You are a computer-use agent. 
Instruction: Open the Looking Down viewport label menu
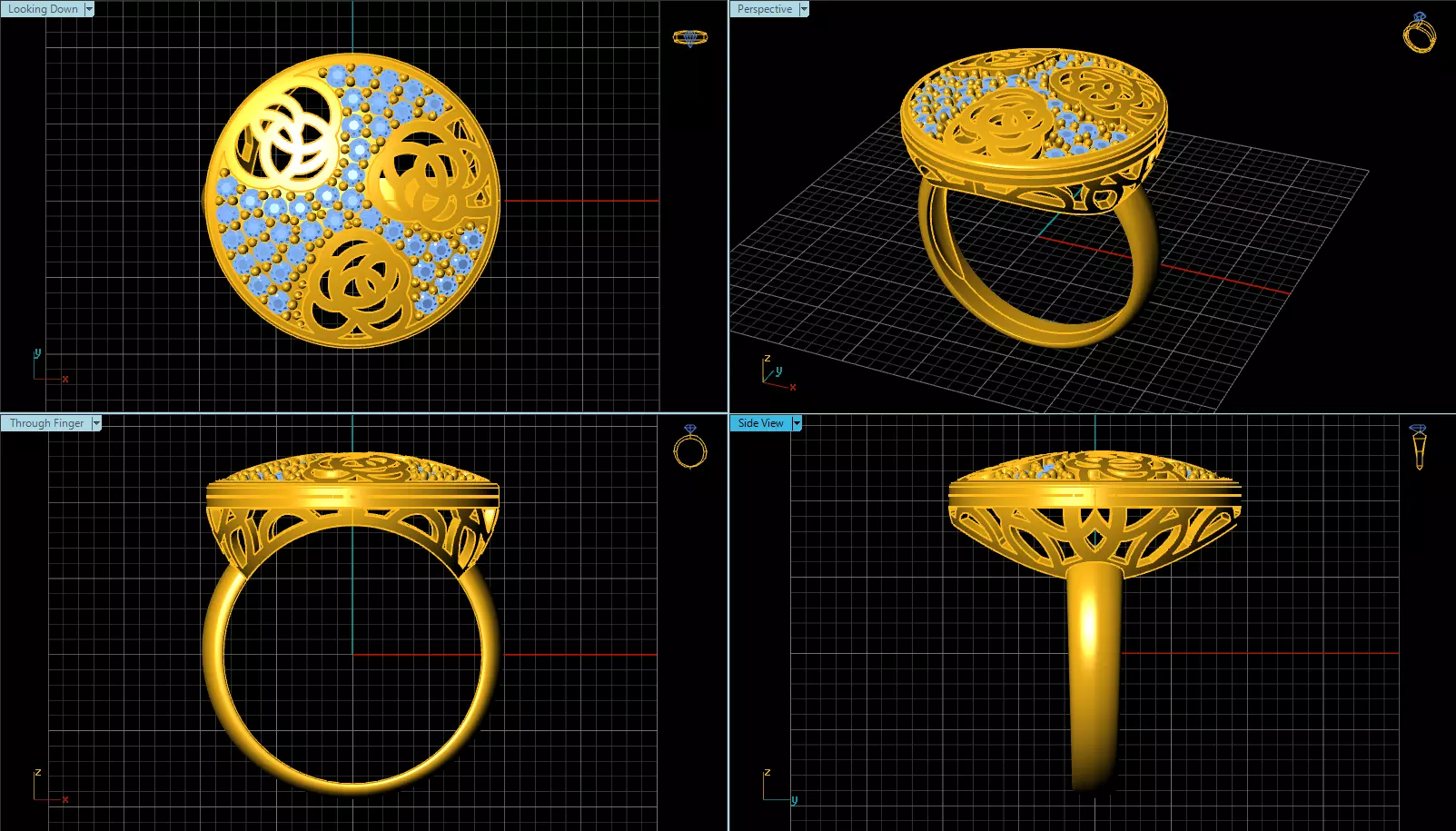point(43,9)
